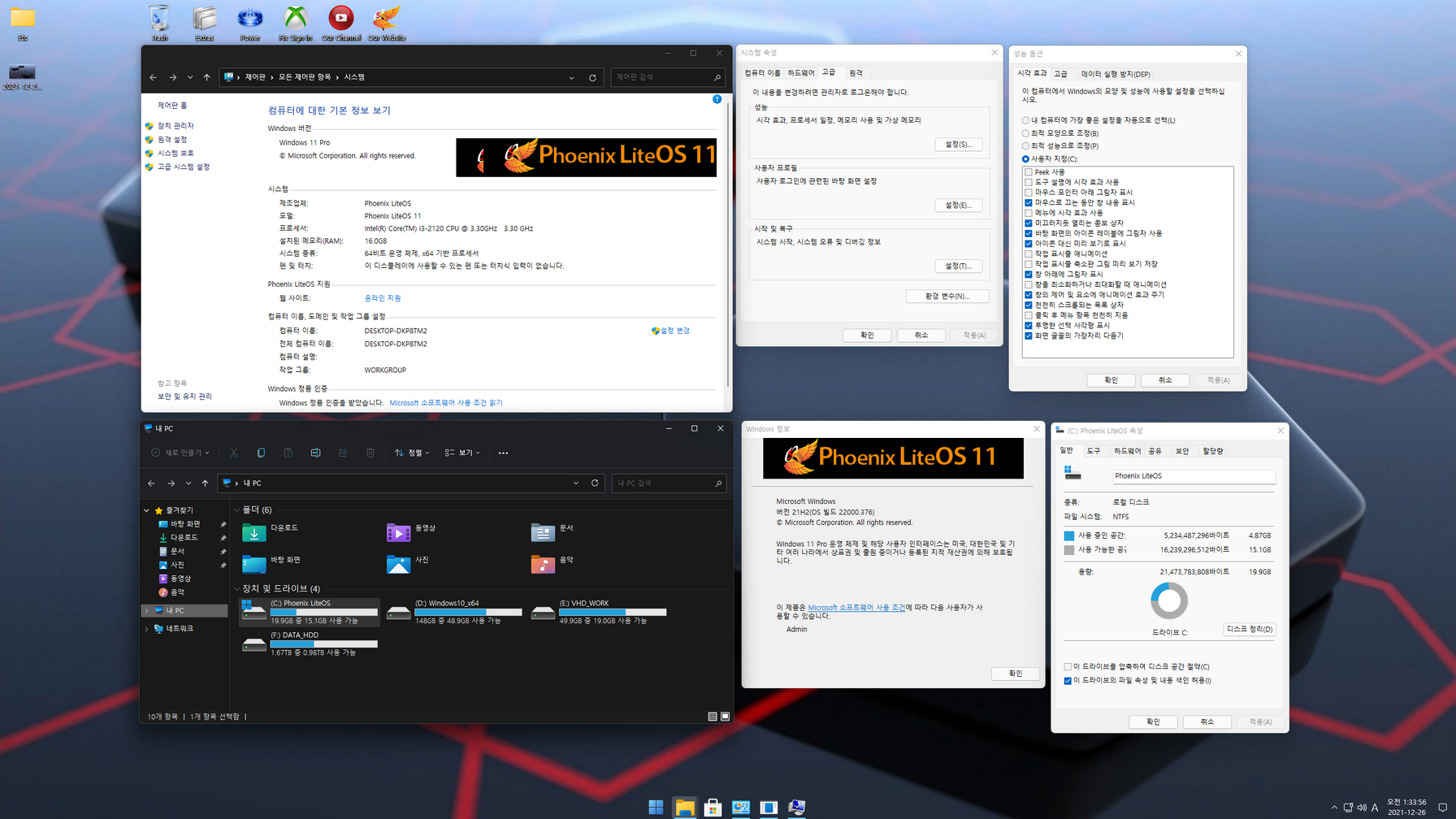The width and height of the screenshot is (1456, 819).
Task: Click the Paste icon in 내 PC toolbar
Action: click(288, 453)
